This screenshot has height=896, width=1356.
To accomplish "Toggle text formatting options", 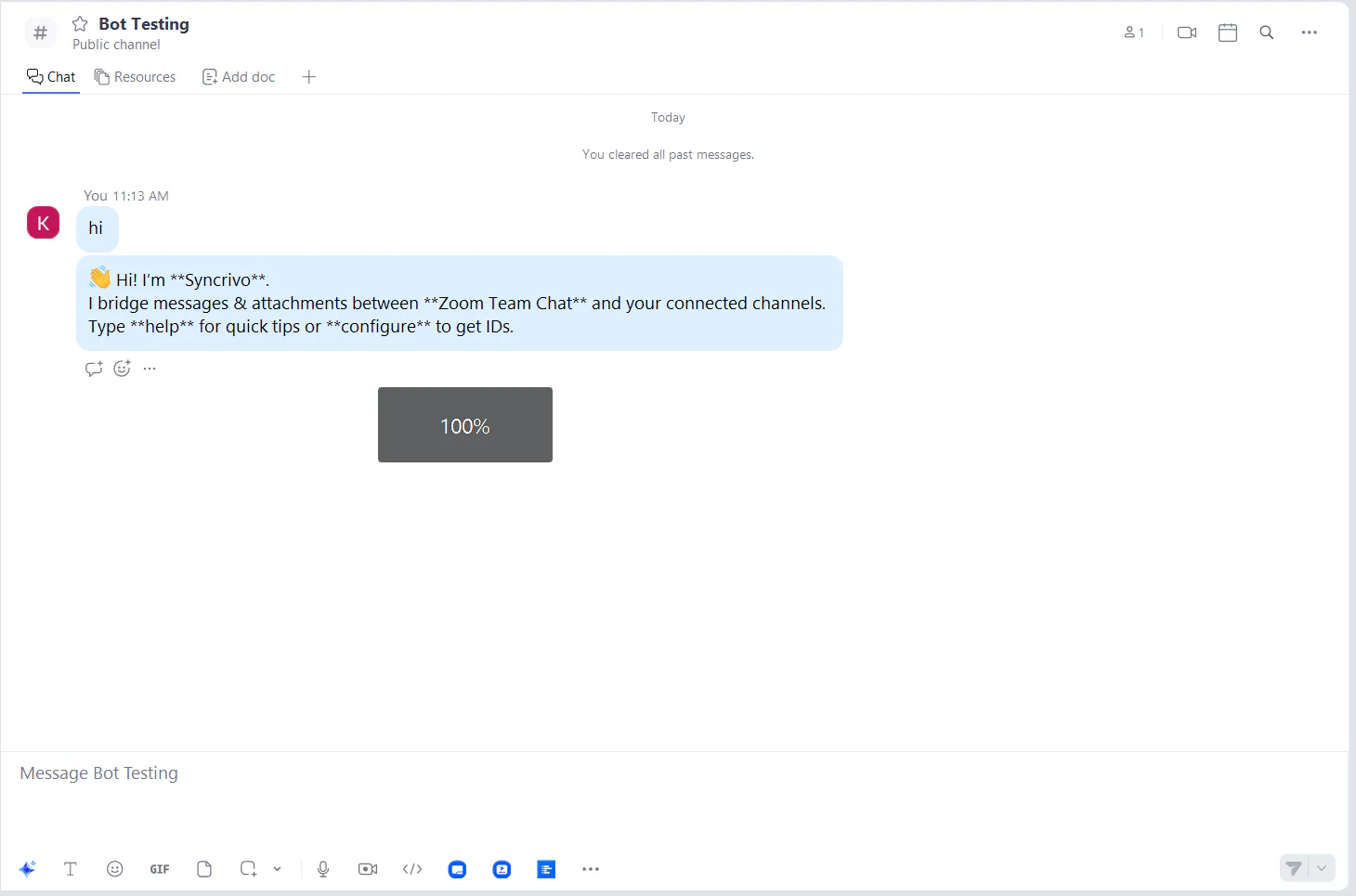I will pyautogui.click(x=70, y=869).
